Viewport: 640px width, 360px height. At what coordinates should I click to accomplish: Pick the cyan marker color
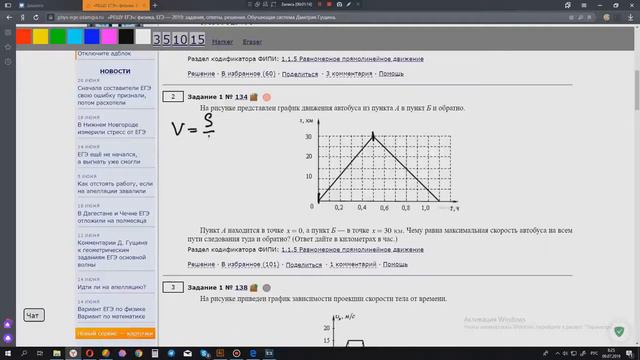point(75,37)
